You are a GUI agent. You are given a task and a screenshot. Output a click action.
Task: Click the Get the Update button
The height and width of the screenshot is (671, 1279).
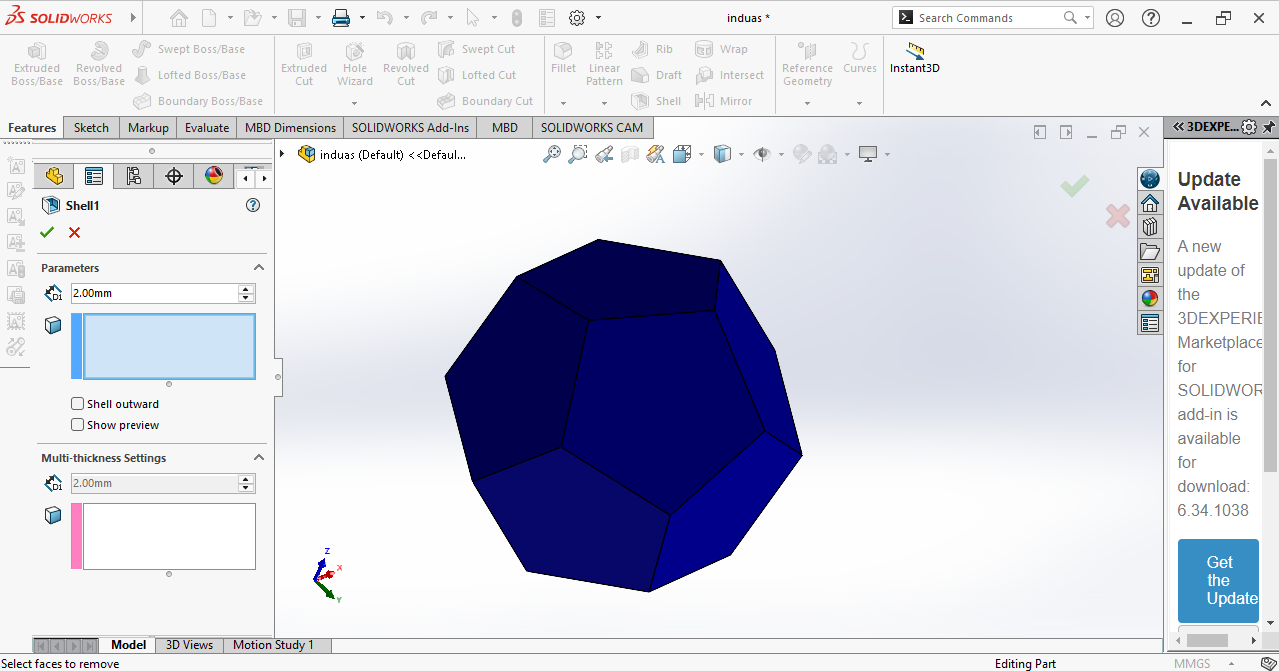(1218, 581)
